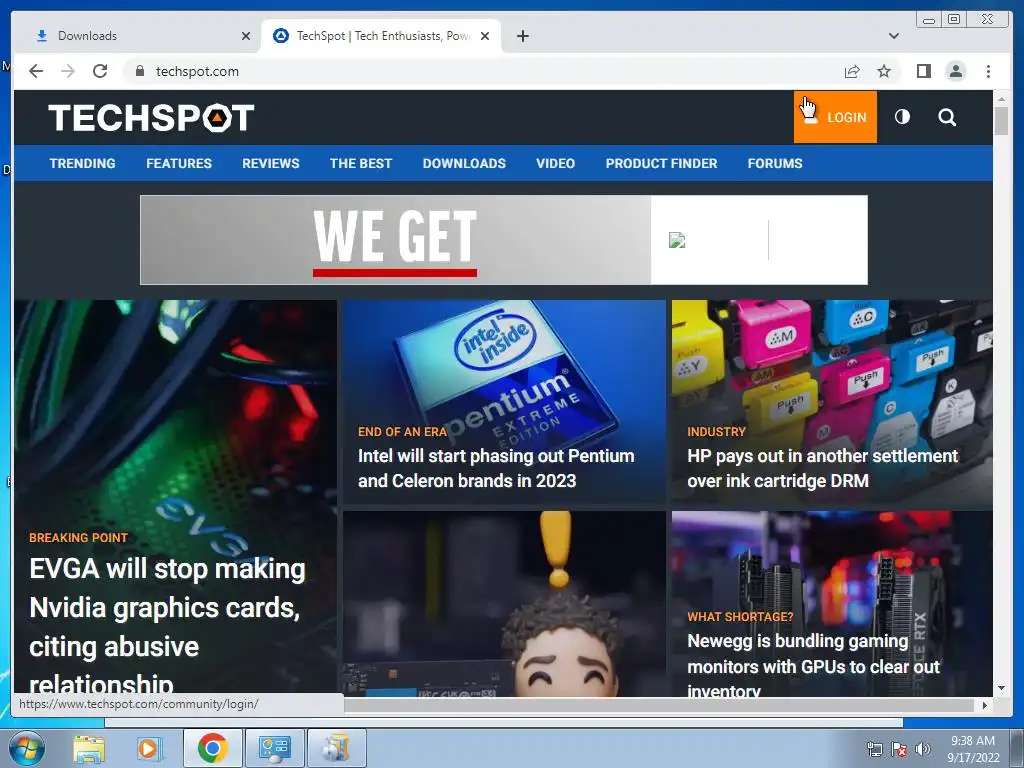Open Chrome side panel icon

coord(923,71)
